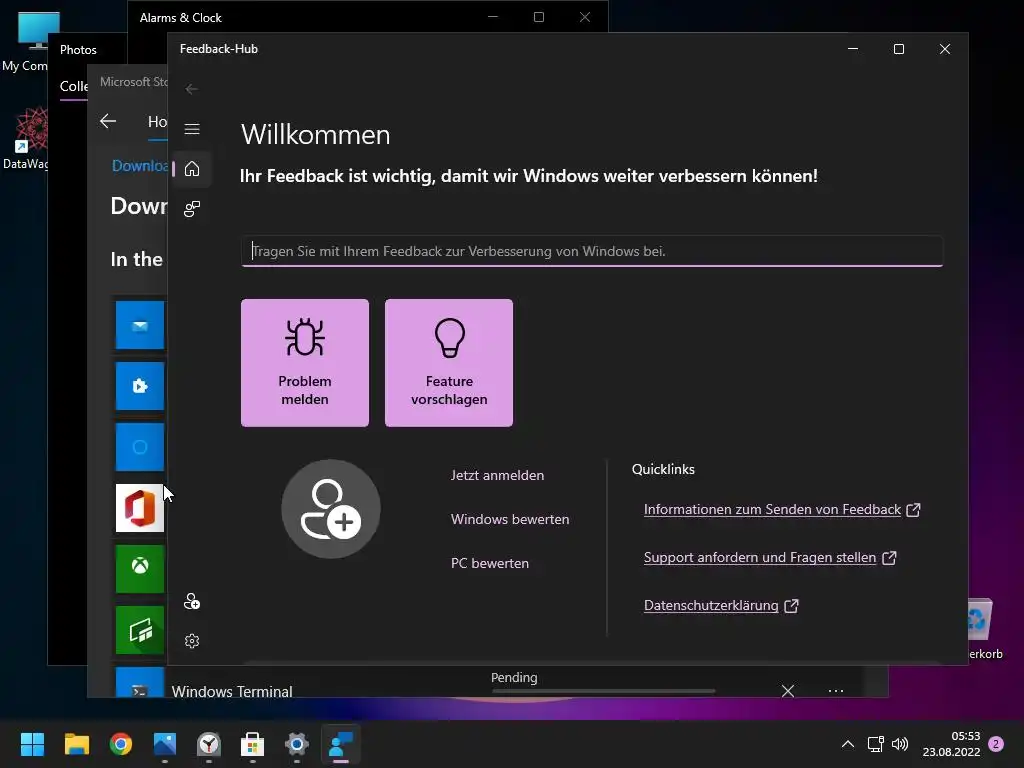1024x768 pixels.
Task: Open Informationen zum Senden von Feedback link
Action: (x=782, y=509)
